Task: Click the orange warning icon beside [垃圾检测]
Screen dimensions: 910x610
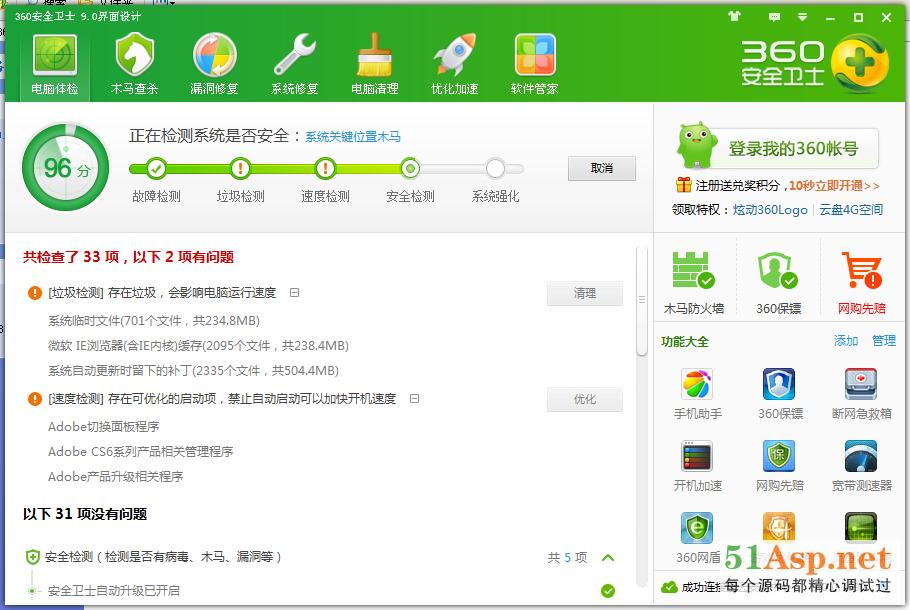Action: tap(35, 293)
